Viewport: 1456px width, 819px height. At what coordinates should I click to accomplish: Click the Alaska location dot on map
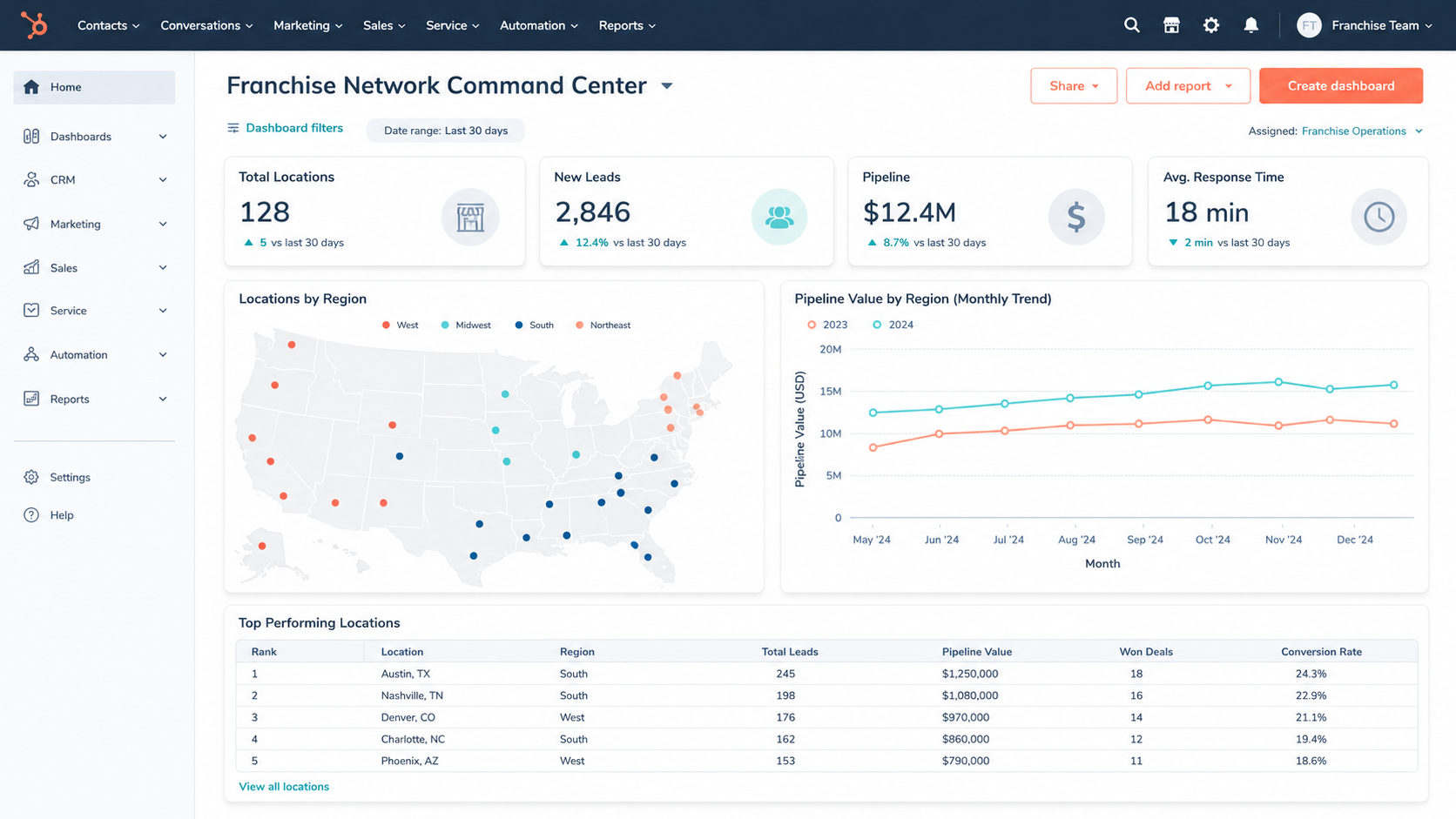(262, 547)
